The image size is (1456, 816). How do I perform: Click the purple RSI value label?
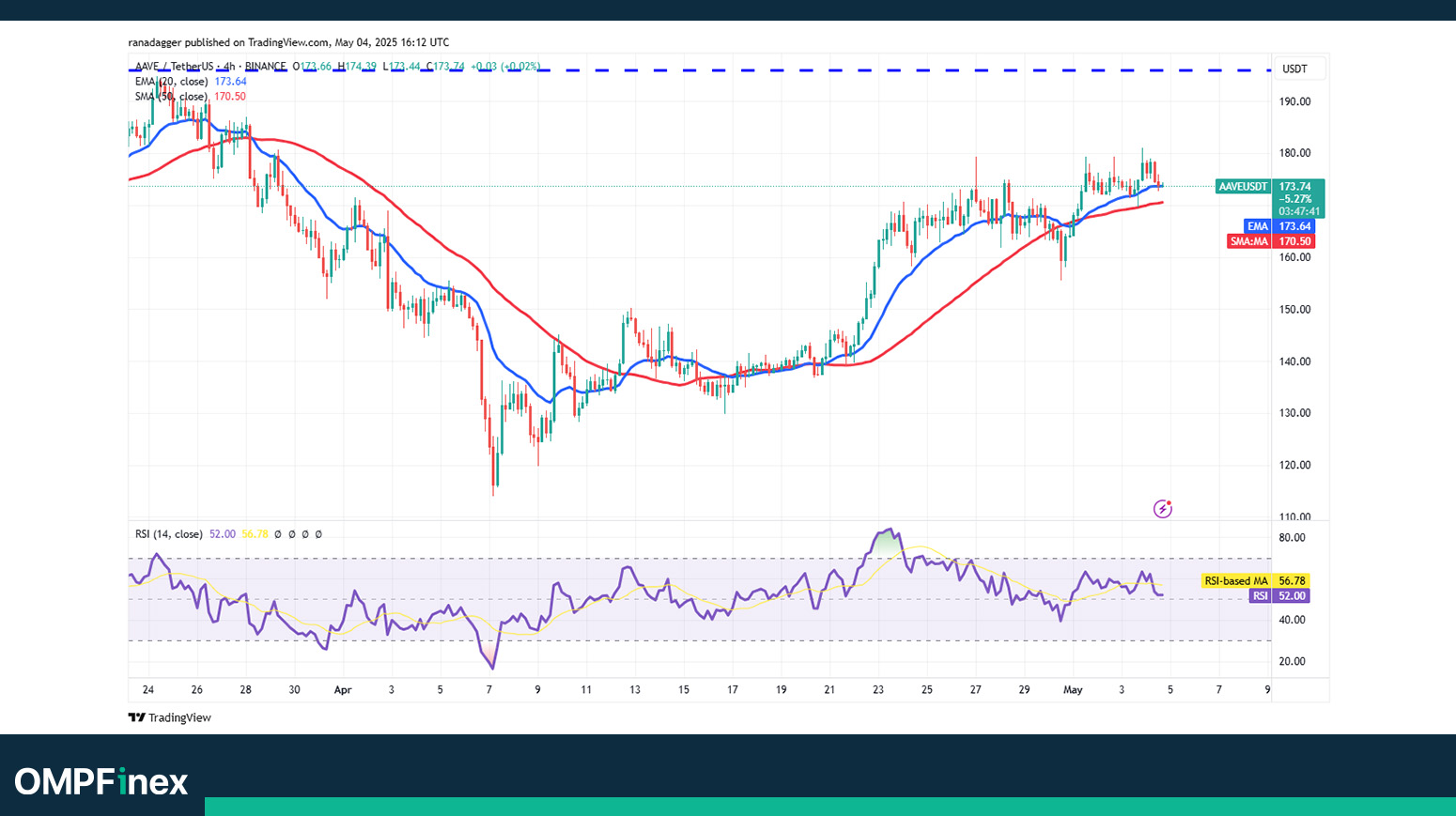(x=1260, y=596)
